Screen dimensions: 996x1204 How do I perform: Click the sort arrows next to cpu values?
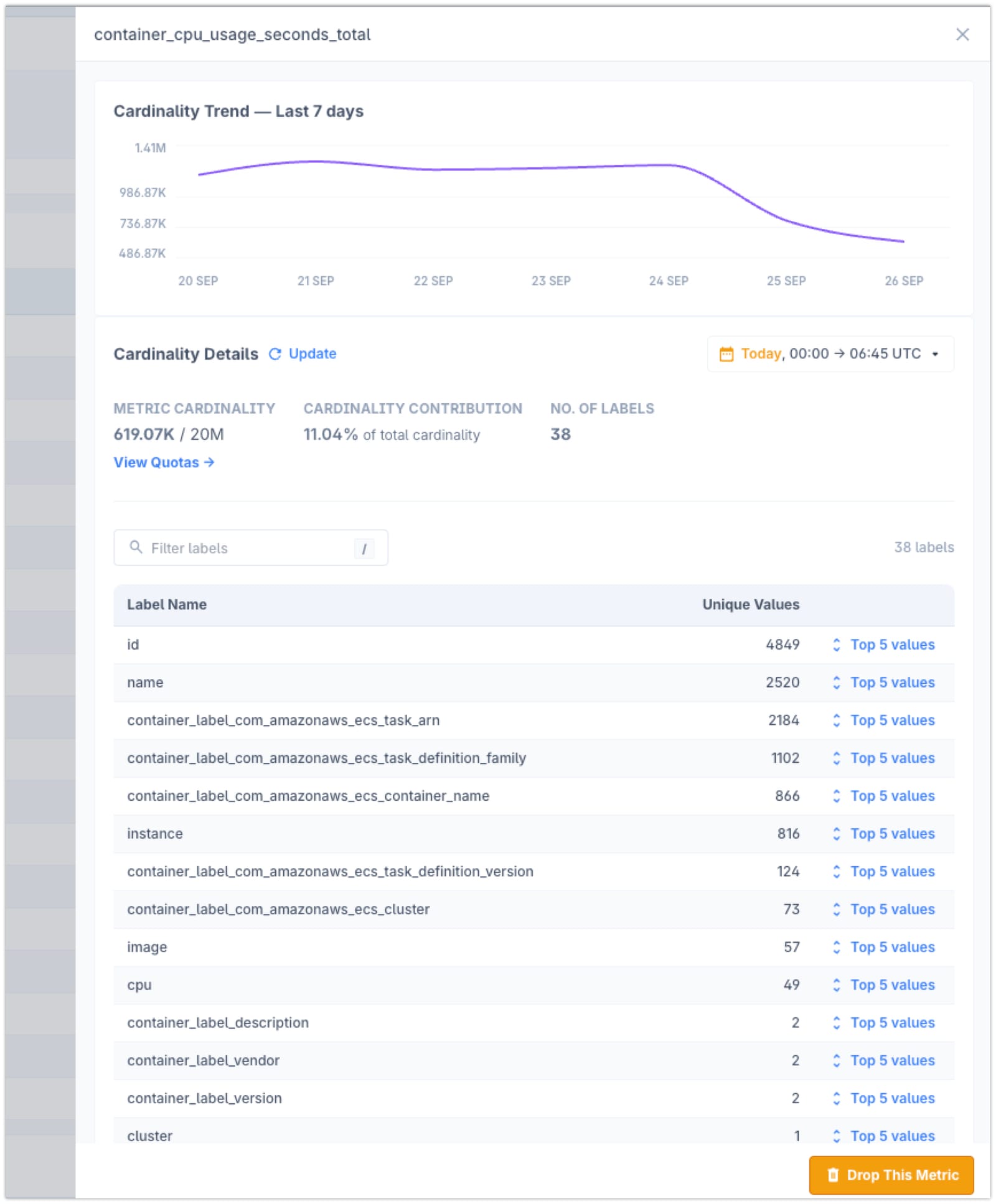pyautogui.click(x=837, y=985)
